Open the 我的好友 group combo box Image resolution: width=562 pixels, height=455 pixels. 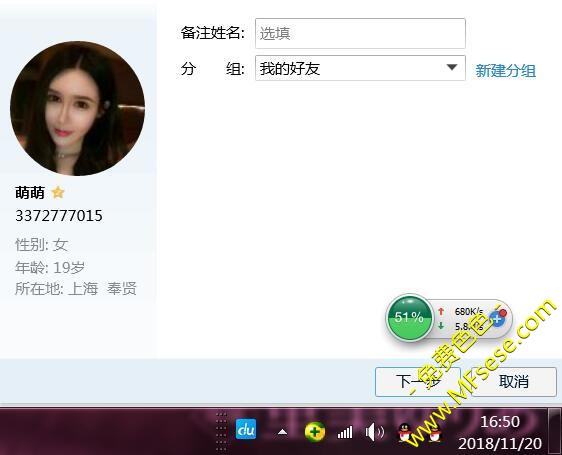click(x=360, y=68)
